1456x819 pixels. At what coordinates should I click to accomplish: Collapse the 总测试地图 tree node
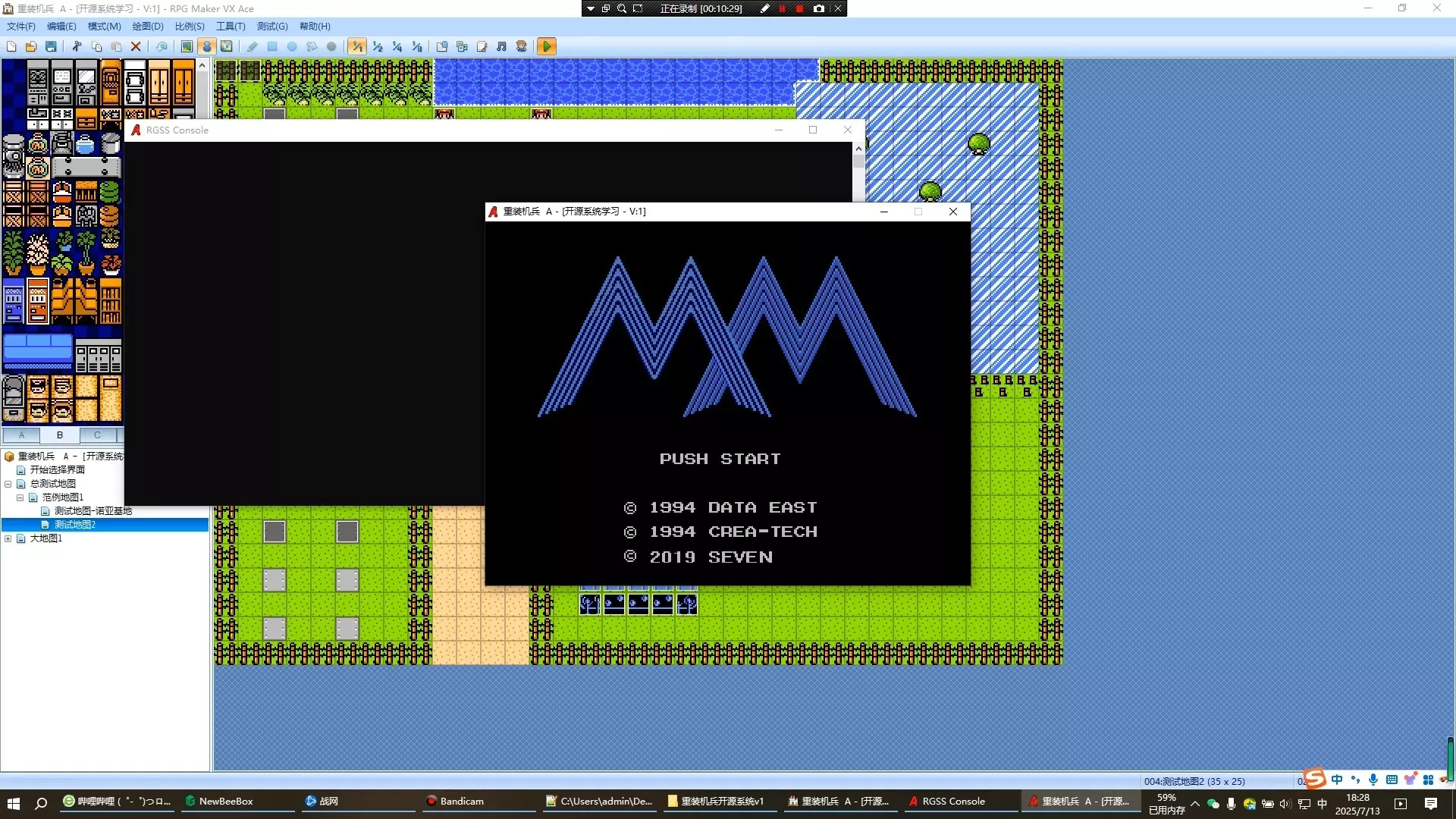(8, 484)
